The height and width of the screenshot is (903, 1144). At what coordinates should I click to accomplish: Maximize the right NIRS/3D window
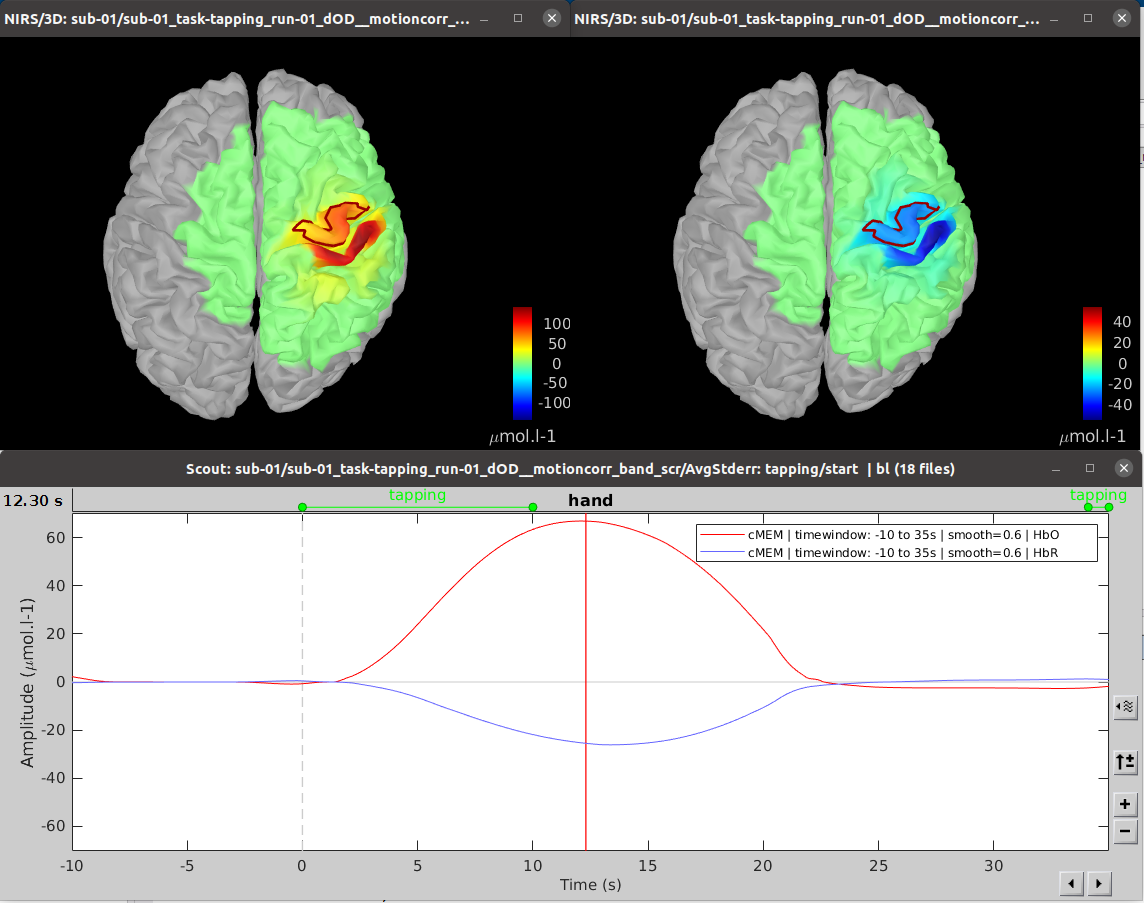1088,18
